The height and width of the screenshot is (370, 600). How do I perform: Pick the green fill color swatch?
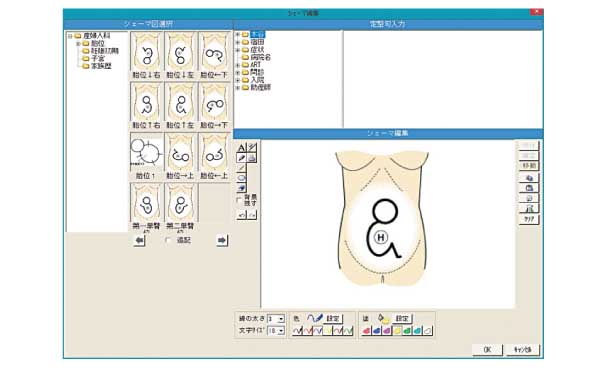(x=407, y=330)
